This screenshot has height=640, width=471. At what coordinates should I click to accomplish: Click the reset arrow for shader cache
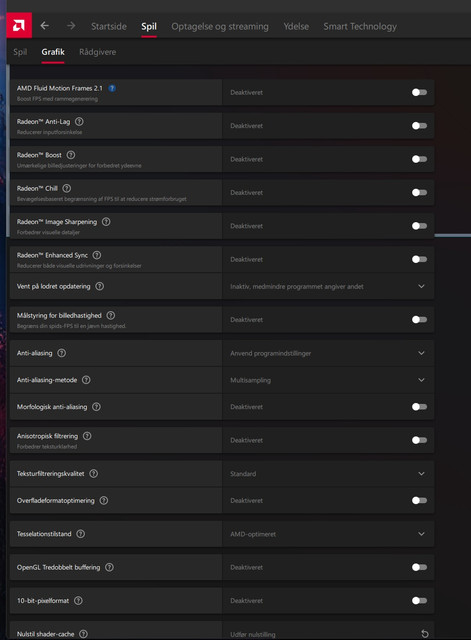424,634
